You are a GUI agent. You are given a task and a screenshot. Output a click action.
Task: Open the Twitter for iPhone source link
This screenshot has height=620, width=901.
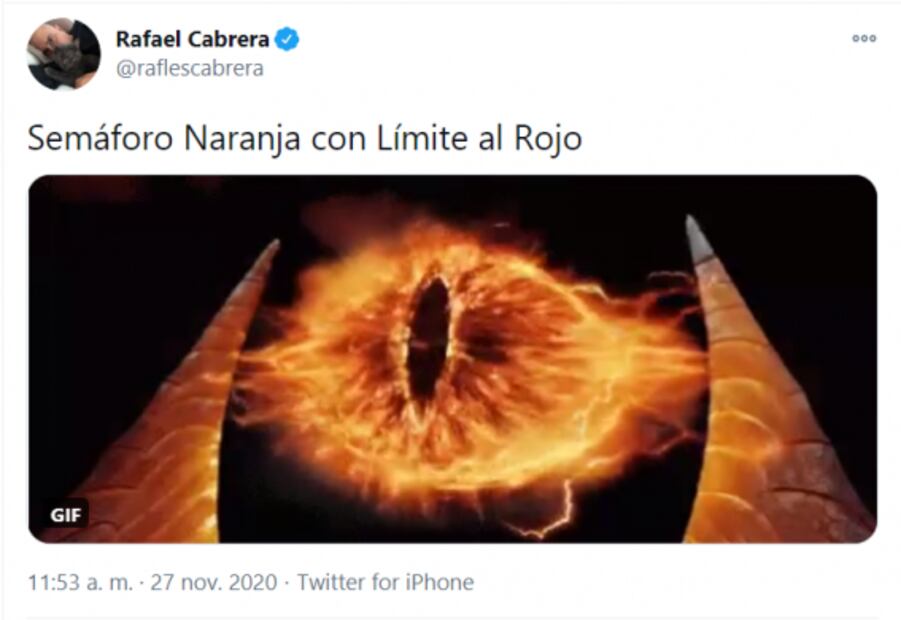(x=385, y=582)
